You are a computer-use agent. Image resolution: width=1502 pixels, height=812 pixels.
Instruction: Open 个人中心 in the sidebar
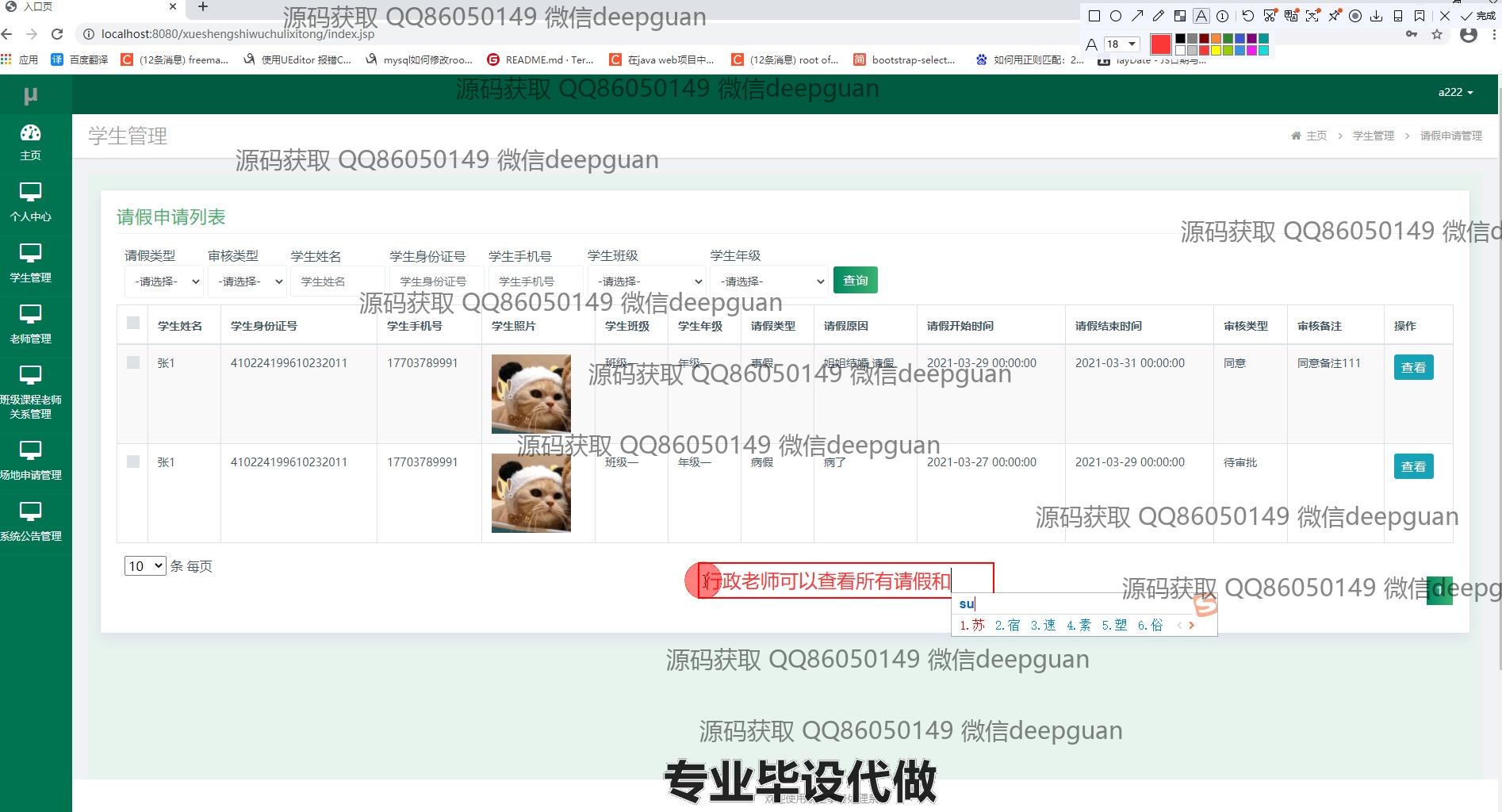pyautogui.click(x=30, y=203)
